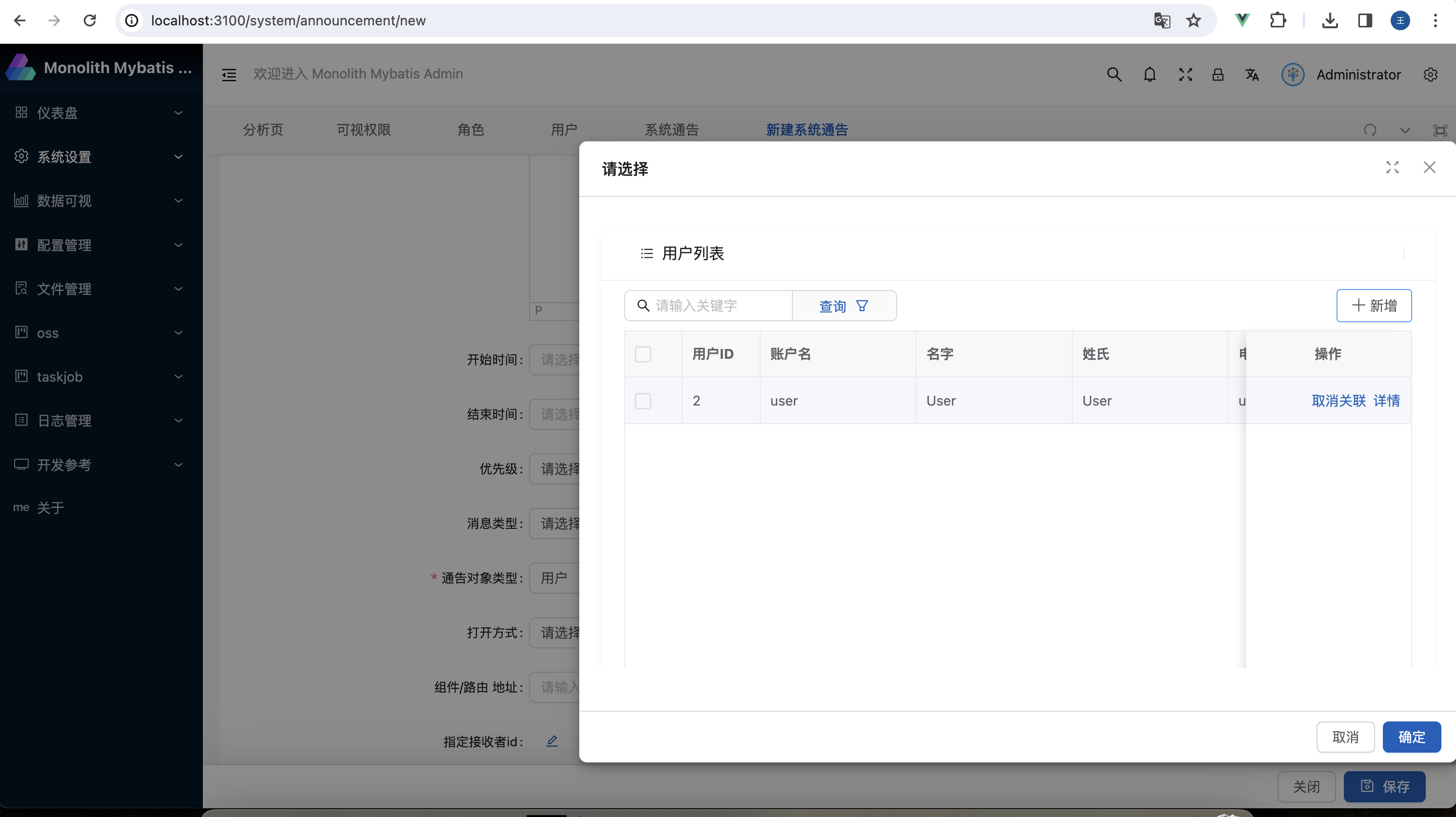The height and width of the screenshot is (817, 1456).
Task: Maximize the 请选择 dialog
Action: click(x=1392, y=167)
